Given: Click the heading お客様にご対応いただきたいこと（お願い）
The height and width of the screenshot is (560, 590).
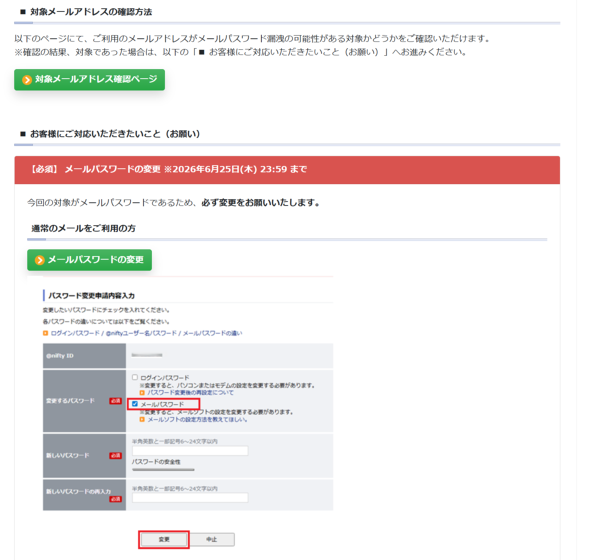Looking at the screenshot, I should 115,134.
